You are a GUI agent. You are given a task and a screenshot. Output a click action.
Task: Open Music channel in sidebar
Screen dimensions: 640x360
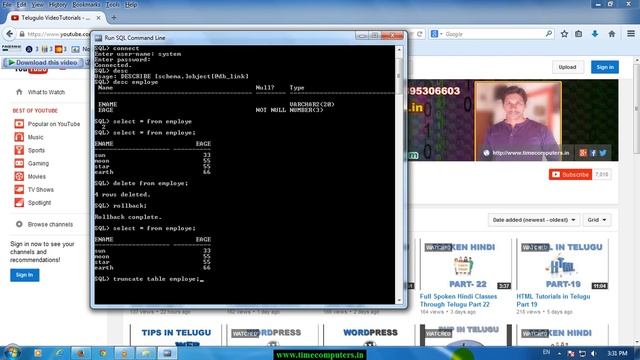click(36, 137)
